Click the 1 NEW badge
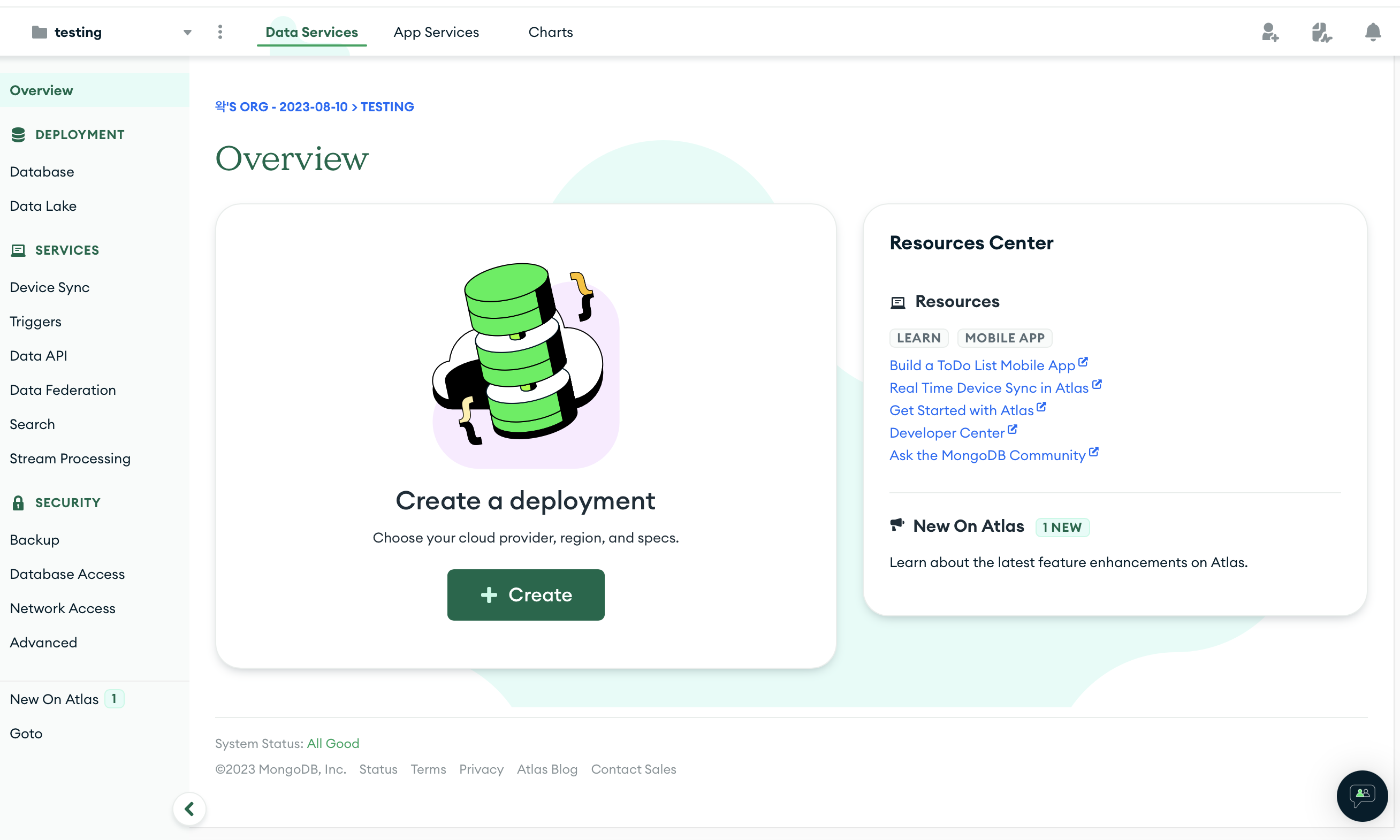The width and height of the screenshot is (1400, 840). pyautogui.click(x=1062, y=527)
